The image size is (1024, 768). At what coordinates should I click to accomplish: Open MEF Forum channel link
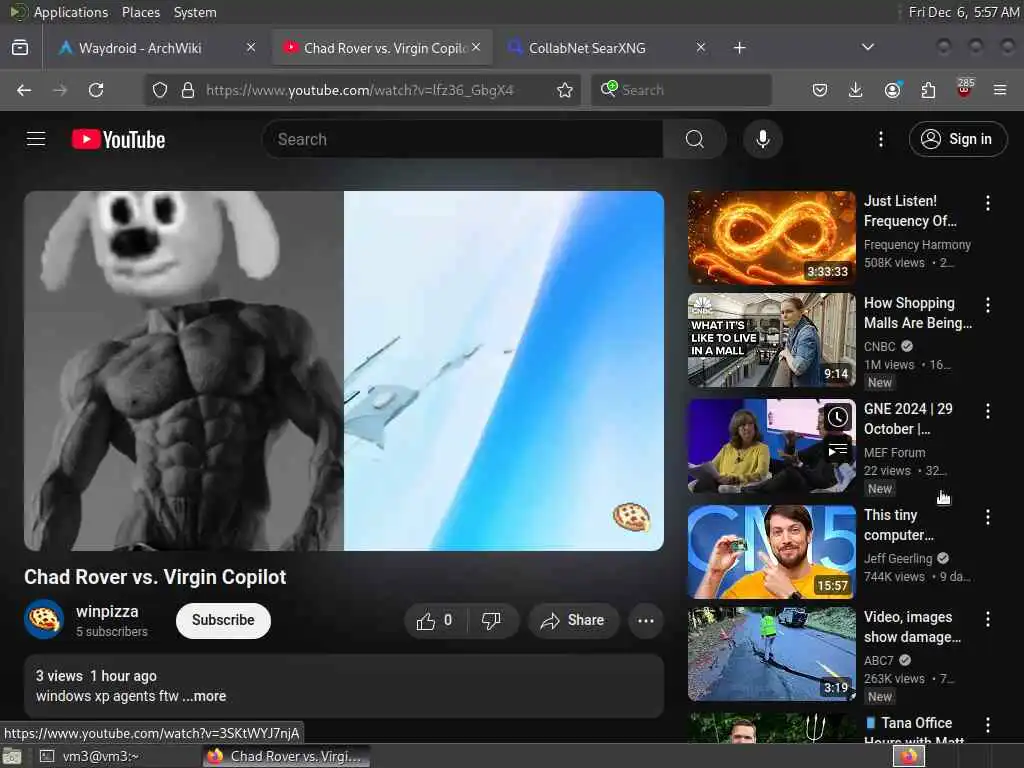[x=894, y=453]
